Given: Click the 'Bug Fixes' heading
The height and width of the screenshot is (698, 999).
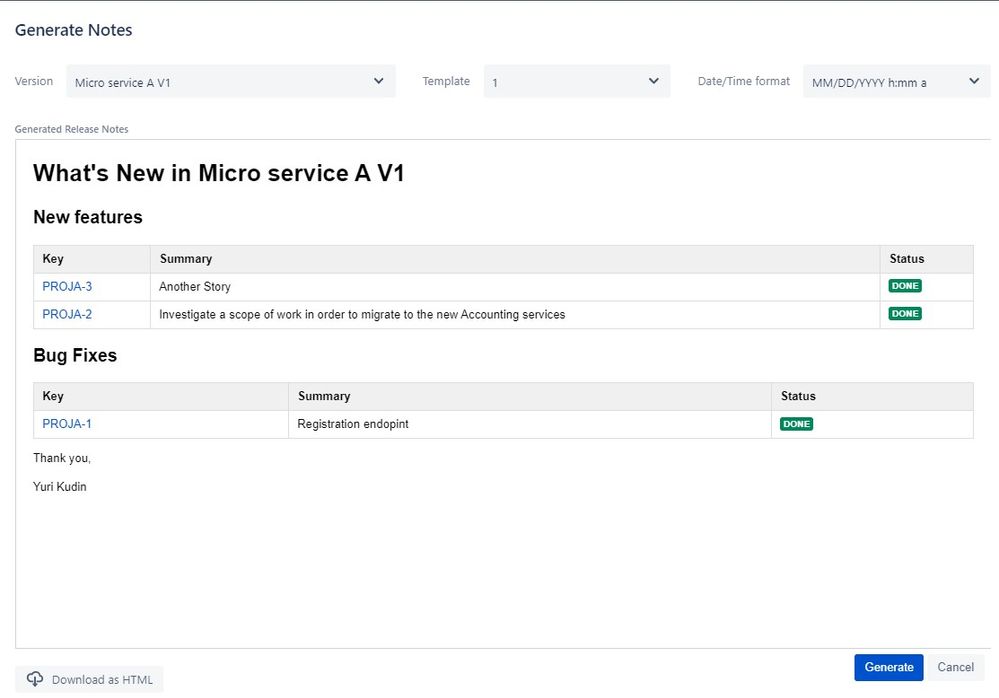Looking at the screenshot, I should 75,355.
